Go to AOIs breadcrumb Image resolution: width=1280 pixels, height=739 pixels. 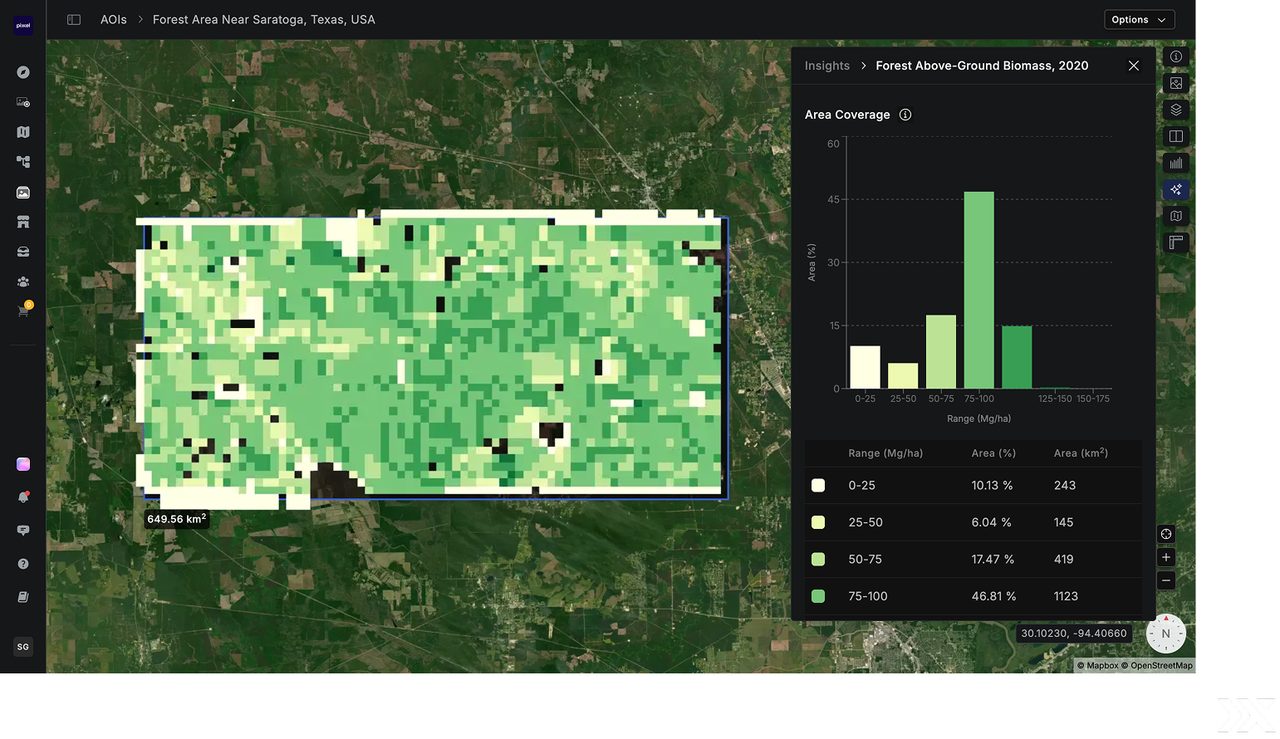tap(114, 20)
